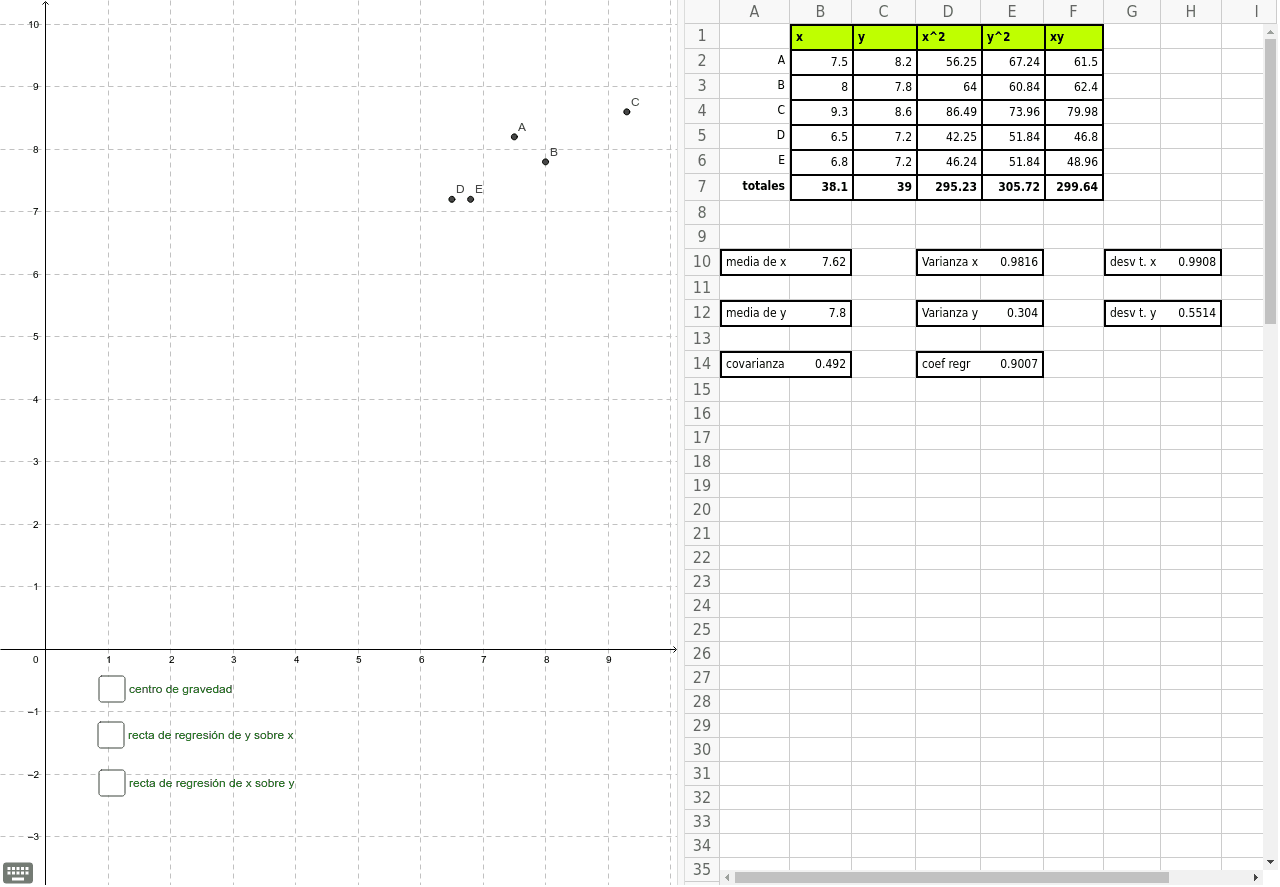
Task: Click the totales label cell
Action: [755, 186]
